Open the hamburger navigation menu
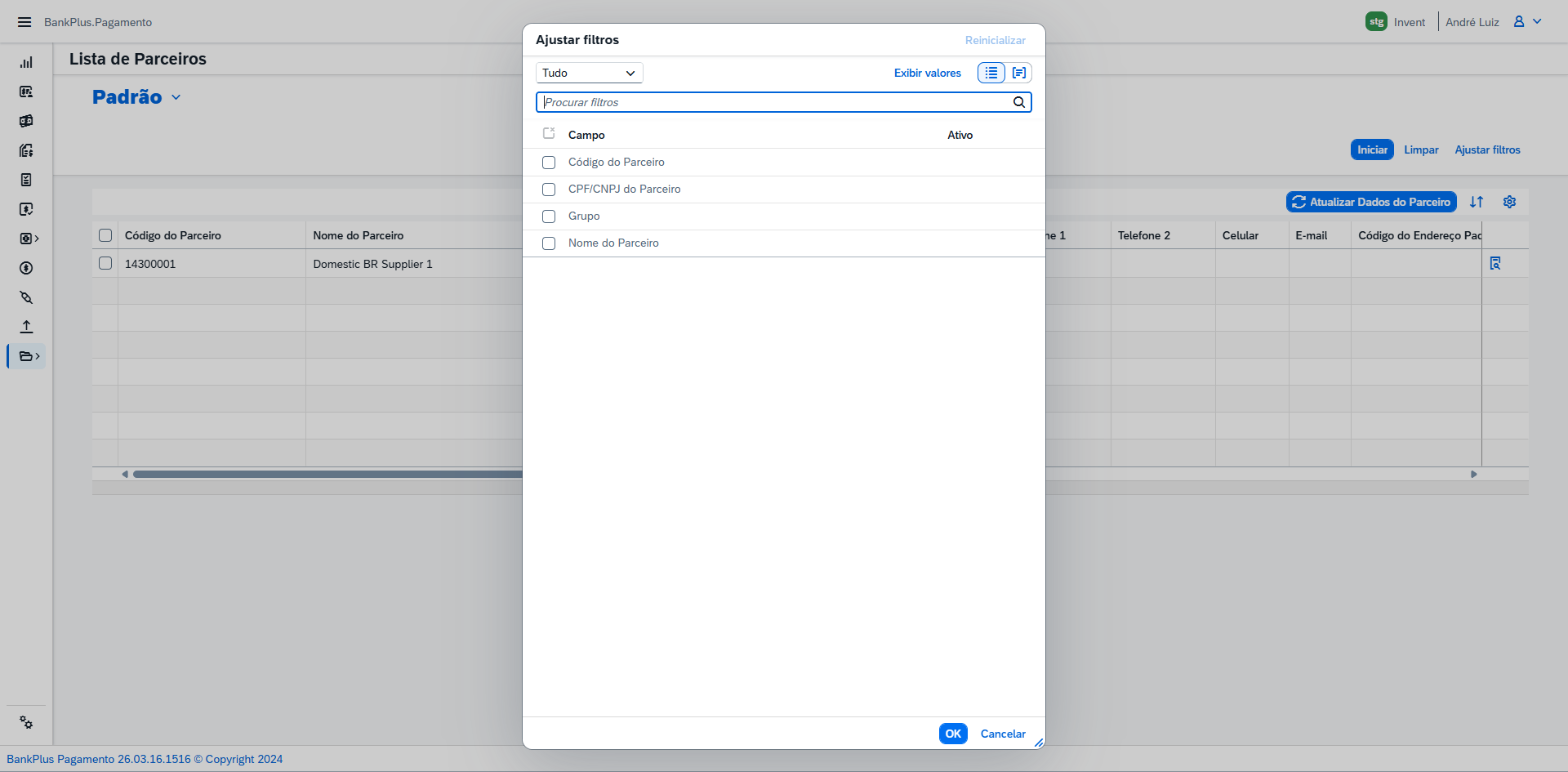Viewport: 1568px width, 772px height. tap(25, 22)
